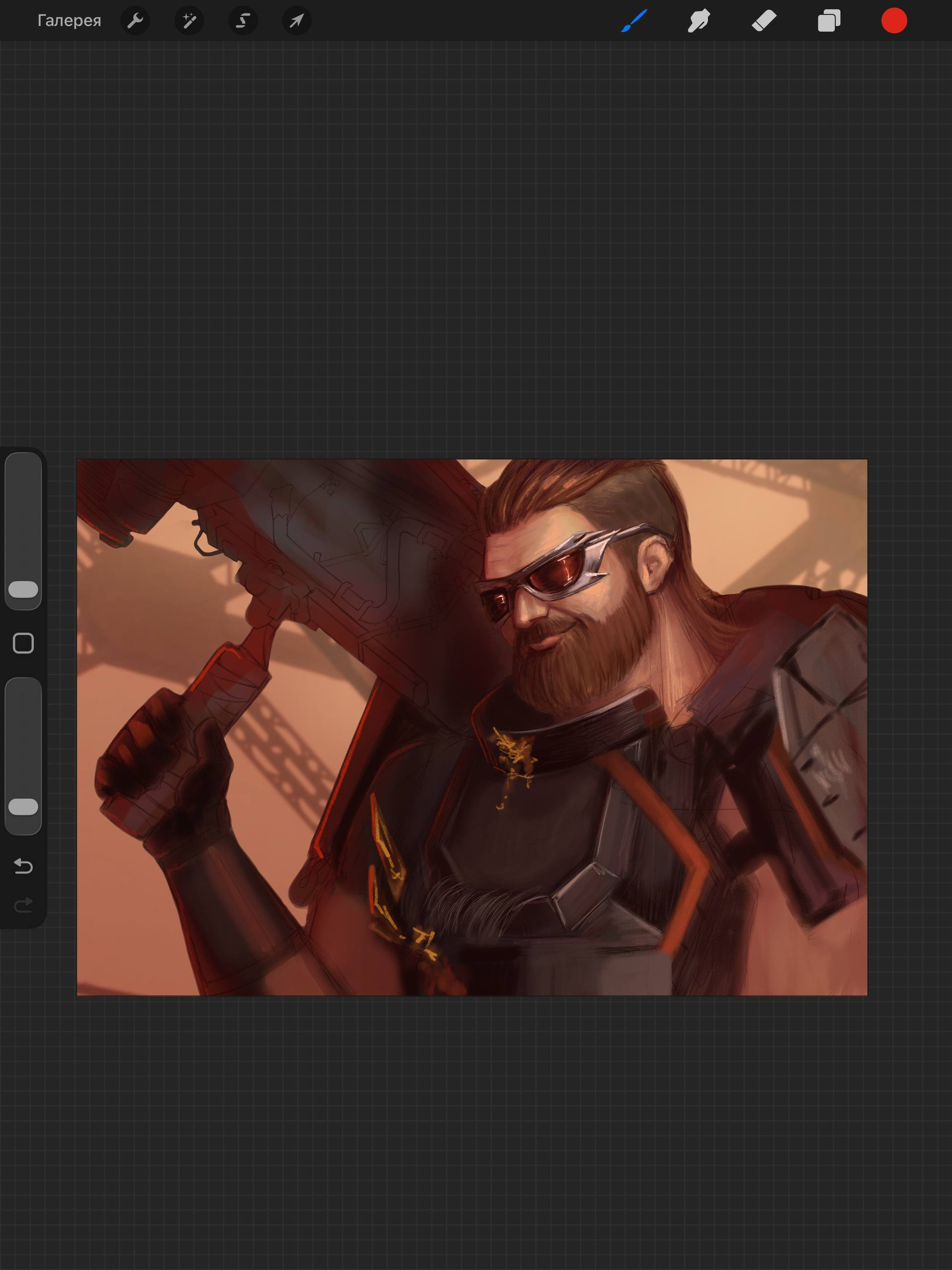Click the brush opacity slider handle
This screenshot has width=952, height=1270.
coord(23,807)
